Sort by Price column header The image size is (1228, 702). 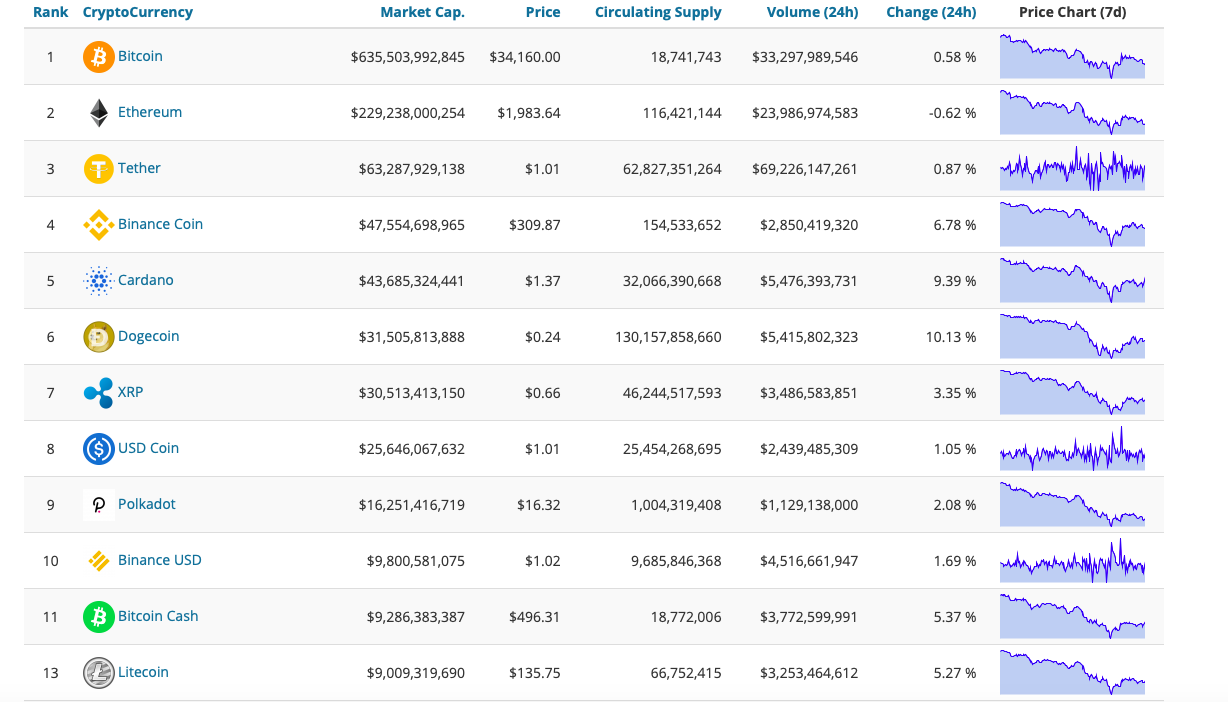(543, 12)
